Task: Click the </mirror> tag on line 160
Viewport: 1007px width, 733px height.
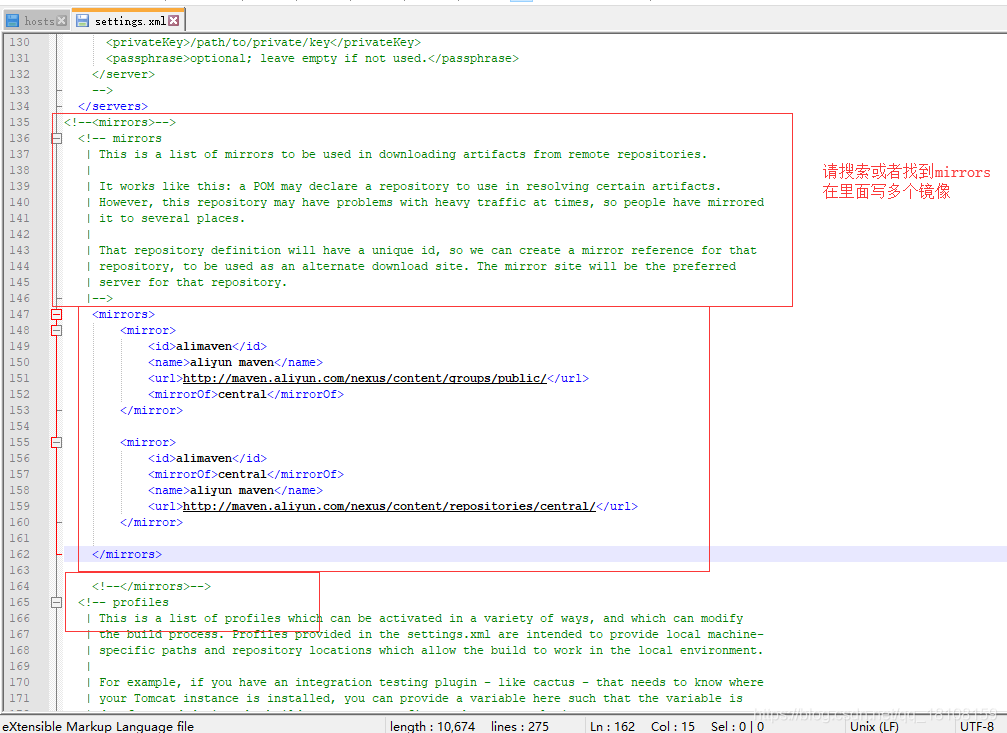Action: click(x=152, y=522)
